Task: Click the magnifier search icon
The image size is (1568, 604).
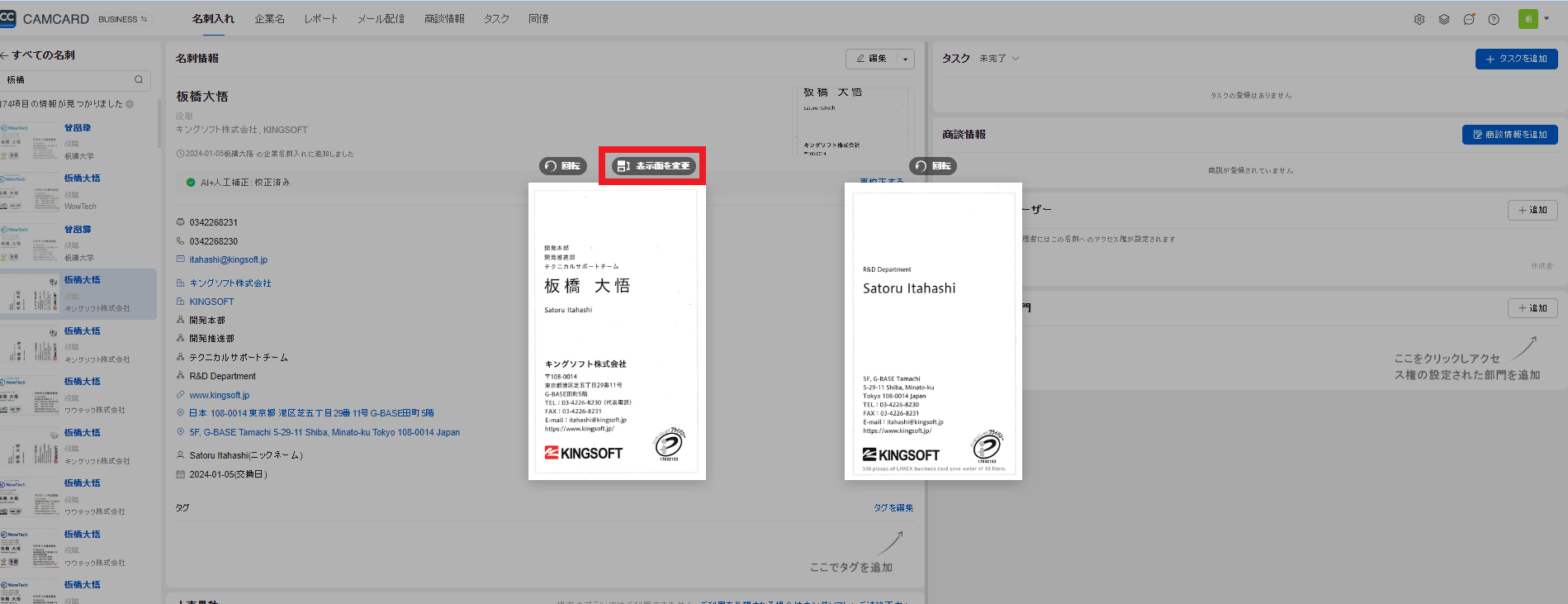Action: [139, 79]
